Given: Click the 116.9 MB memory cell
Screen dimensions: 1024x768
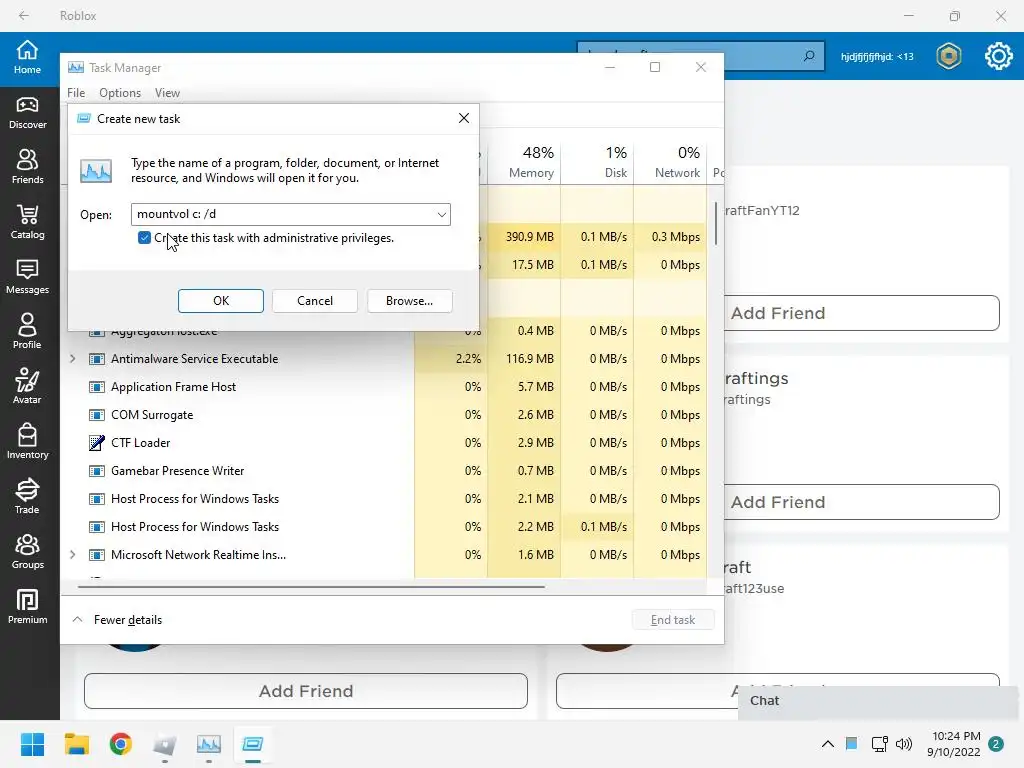Looking at the screenshot, I should coord(524,359).
